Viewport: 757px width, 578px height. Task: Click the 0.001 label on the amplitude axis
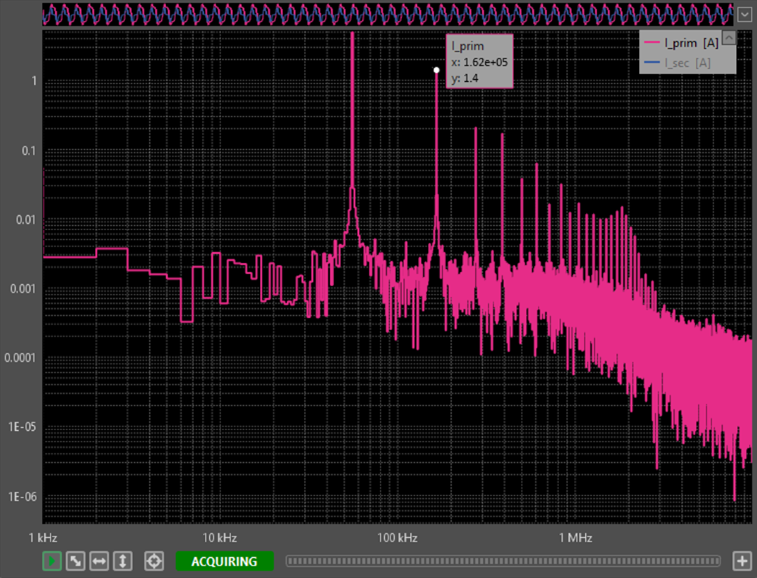point(22,289)
